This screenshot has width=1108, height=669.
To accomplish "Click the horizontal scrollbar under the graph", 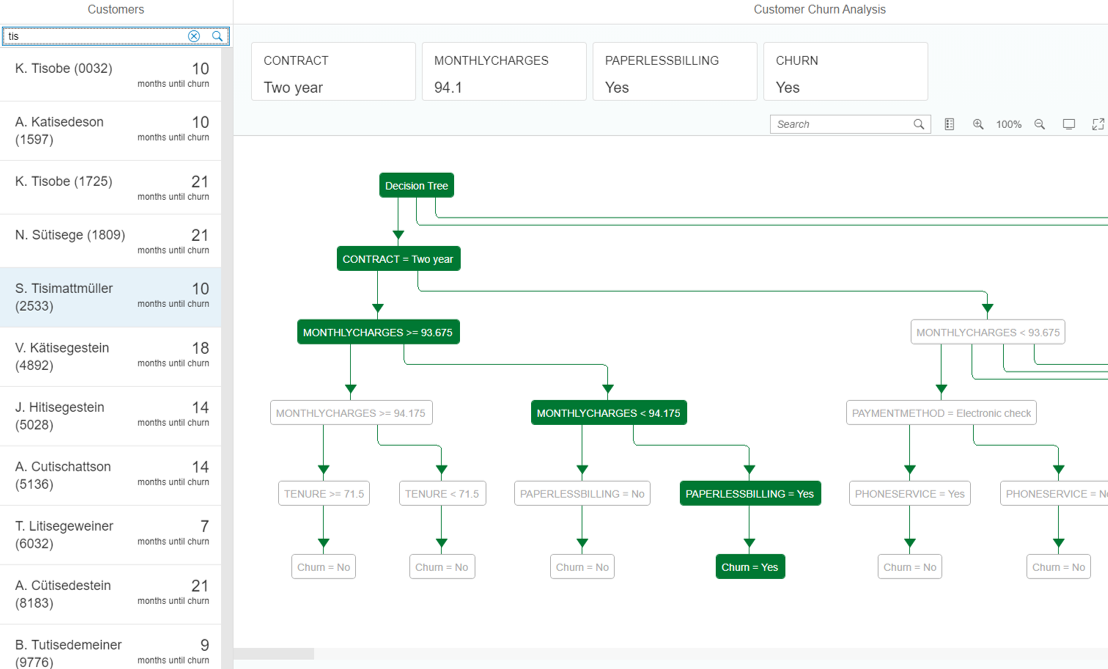I will point(274,654).
